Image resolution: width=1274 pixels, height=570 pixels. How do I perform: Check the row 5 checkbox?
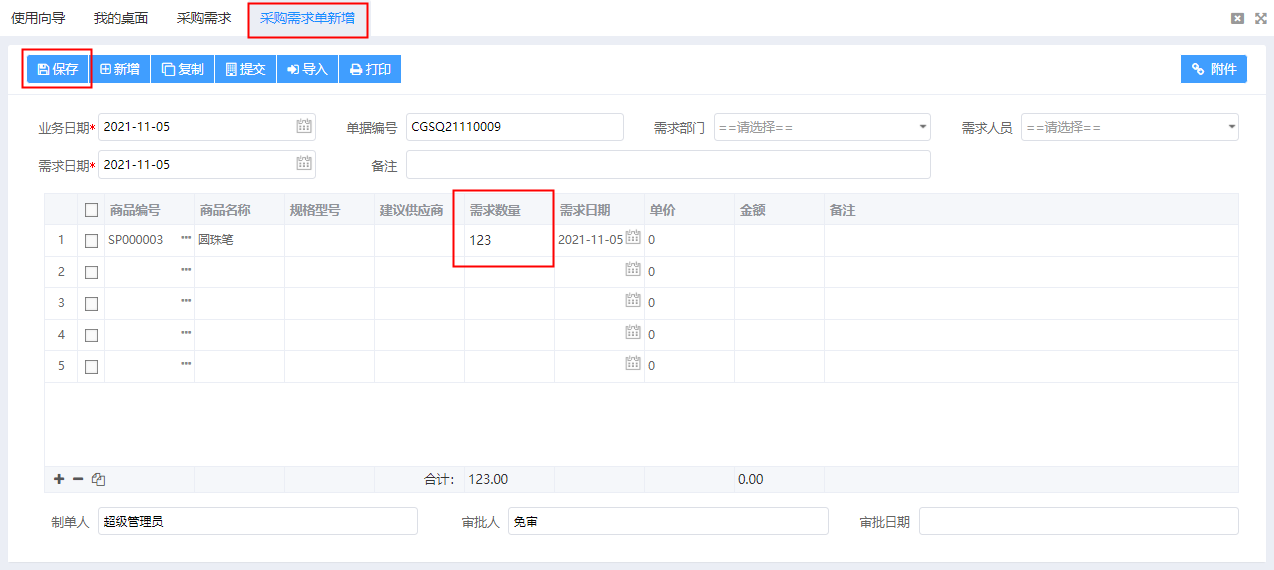tap(91, 367)
